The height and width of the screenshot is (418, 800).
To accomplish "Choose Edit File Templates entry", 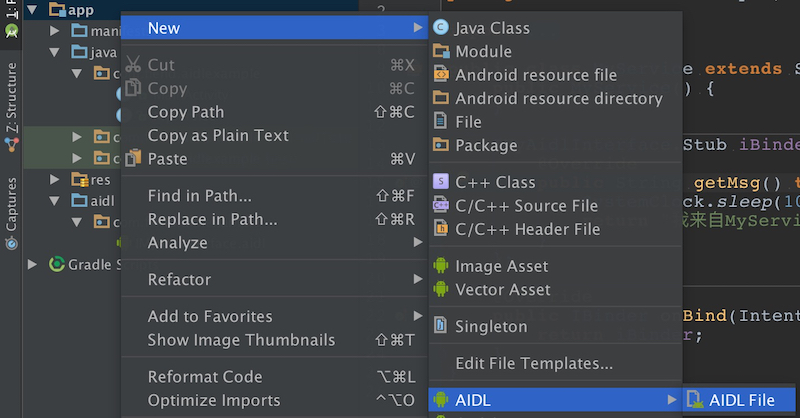I will 555,363.
